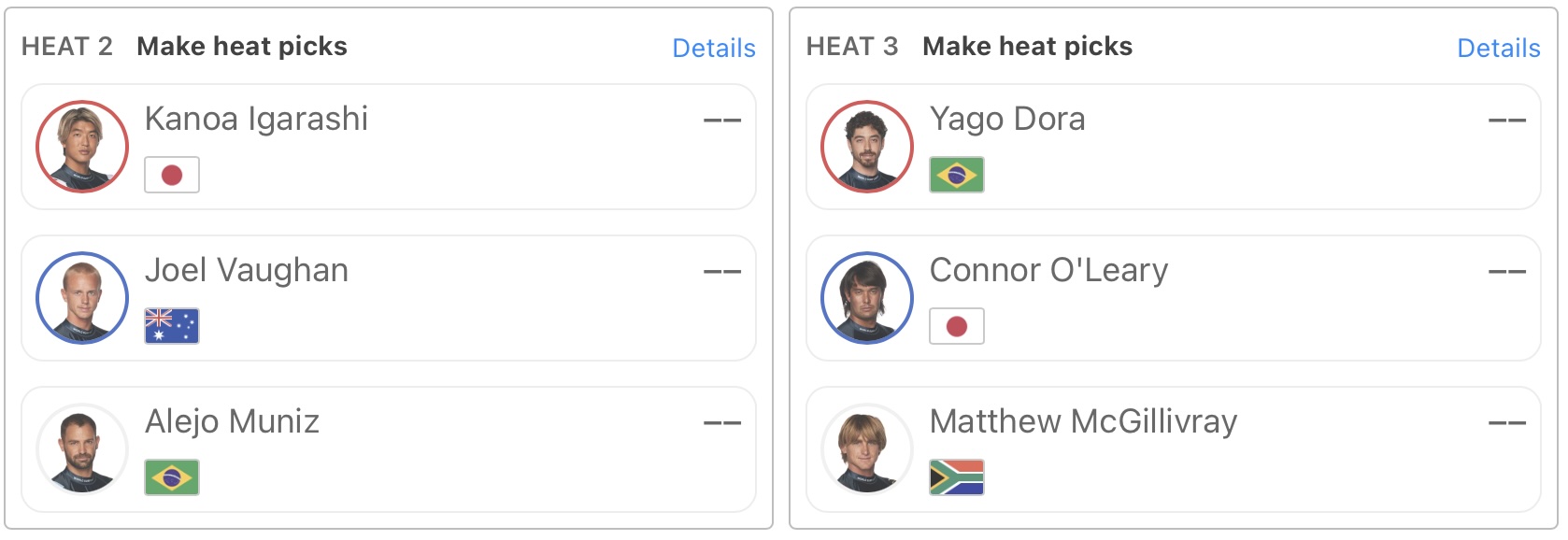Pick Kanoa Igarashi by clicking his name
1568x540 pixels.
click(256, 119)
